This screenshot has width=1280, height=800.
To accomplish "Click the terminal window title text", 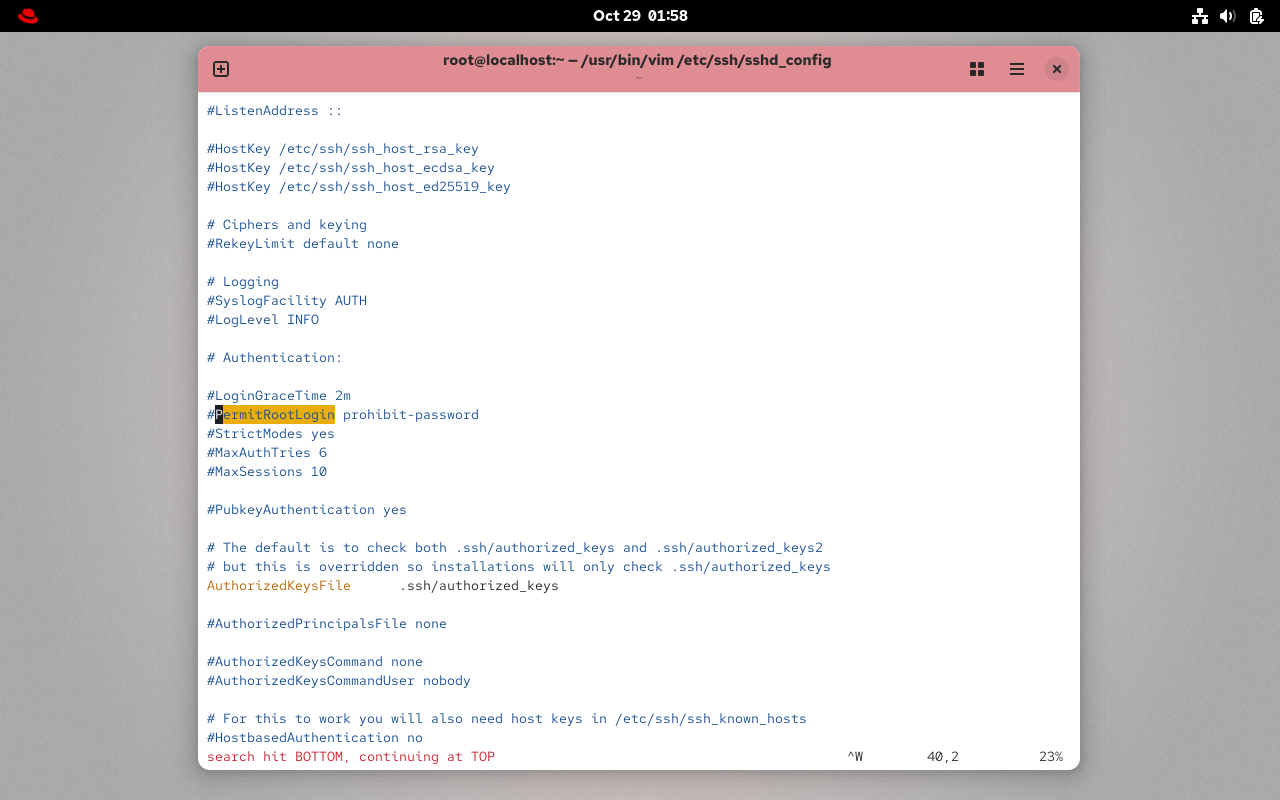I will [x=637, y=60].
